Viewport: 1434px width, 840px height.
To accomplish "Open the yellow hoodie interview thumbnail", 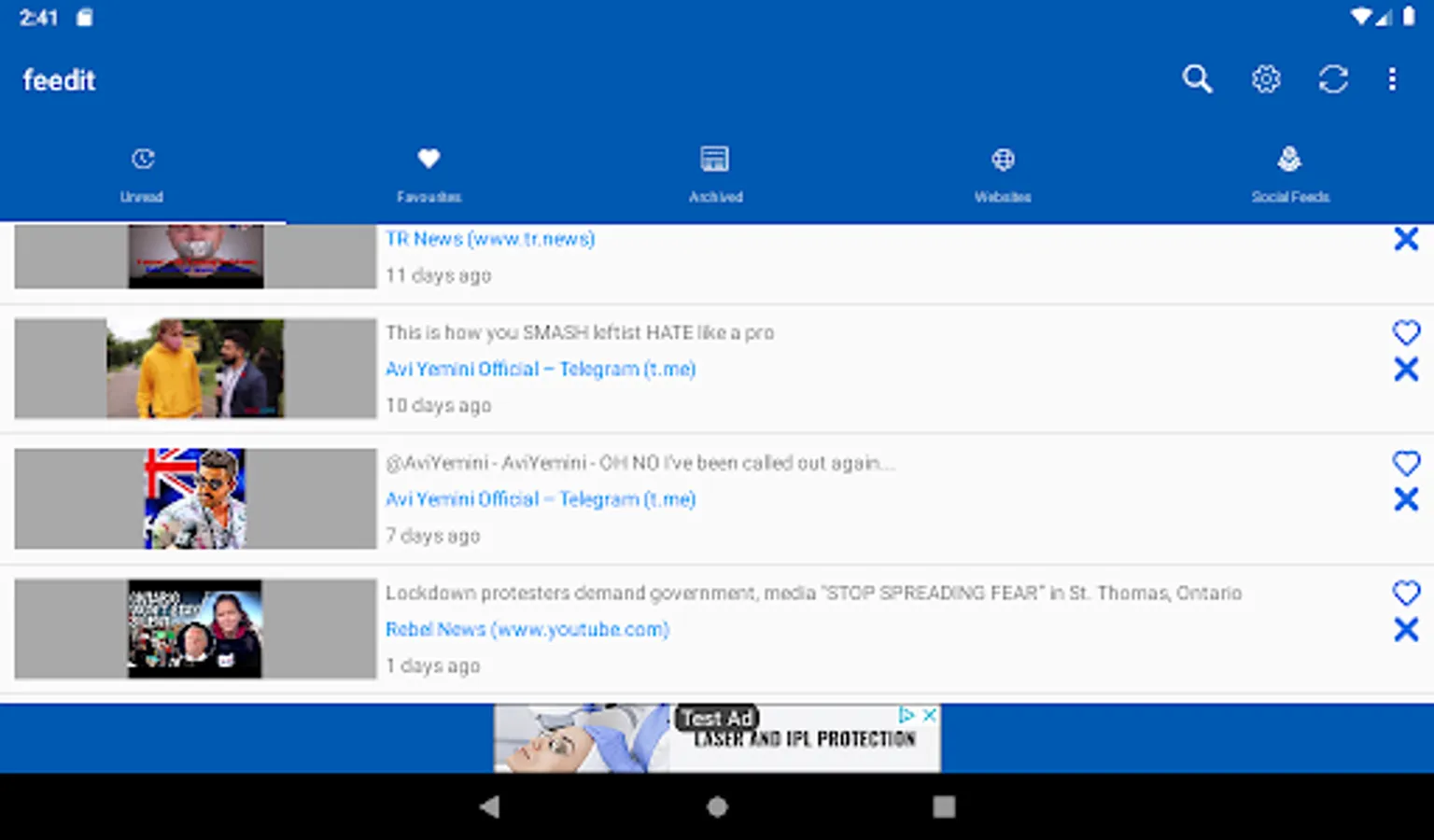I will [x=195, y=369].
